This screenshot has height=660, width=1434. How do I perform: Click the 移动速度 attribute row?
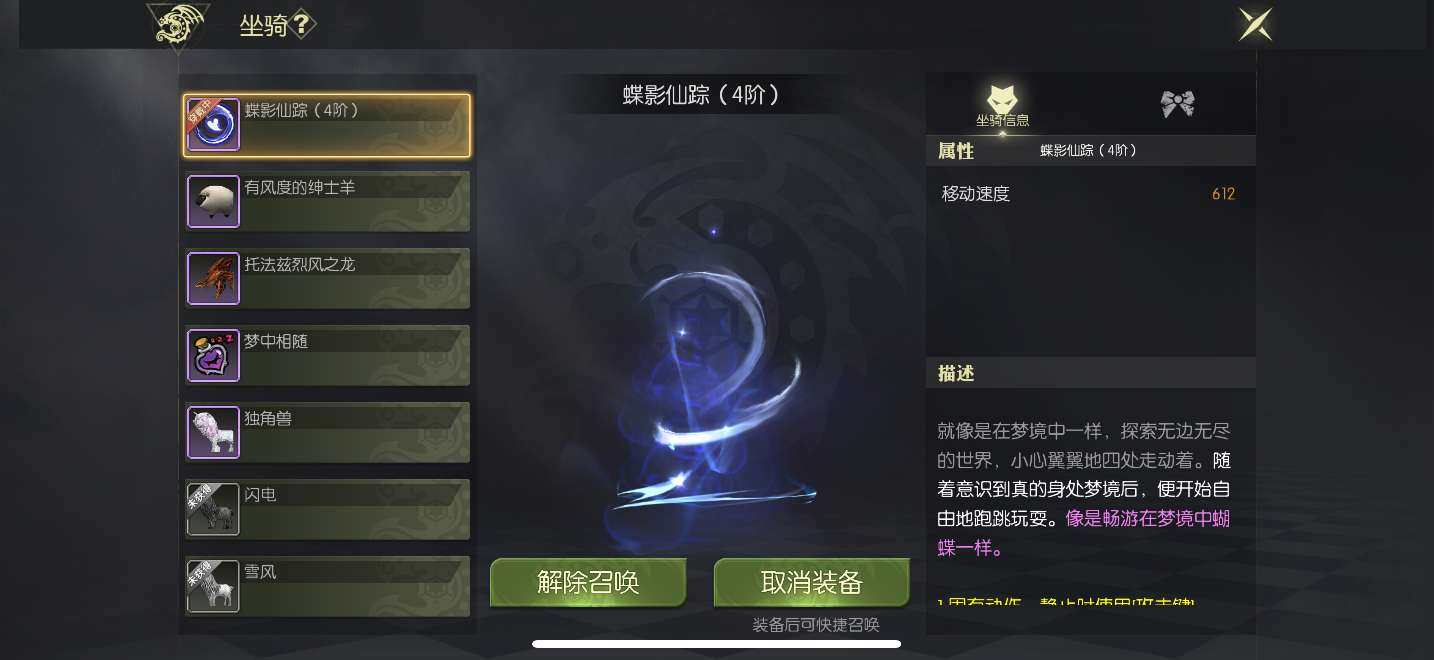[x=1090, y=194]
